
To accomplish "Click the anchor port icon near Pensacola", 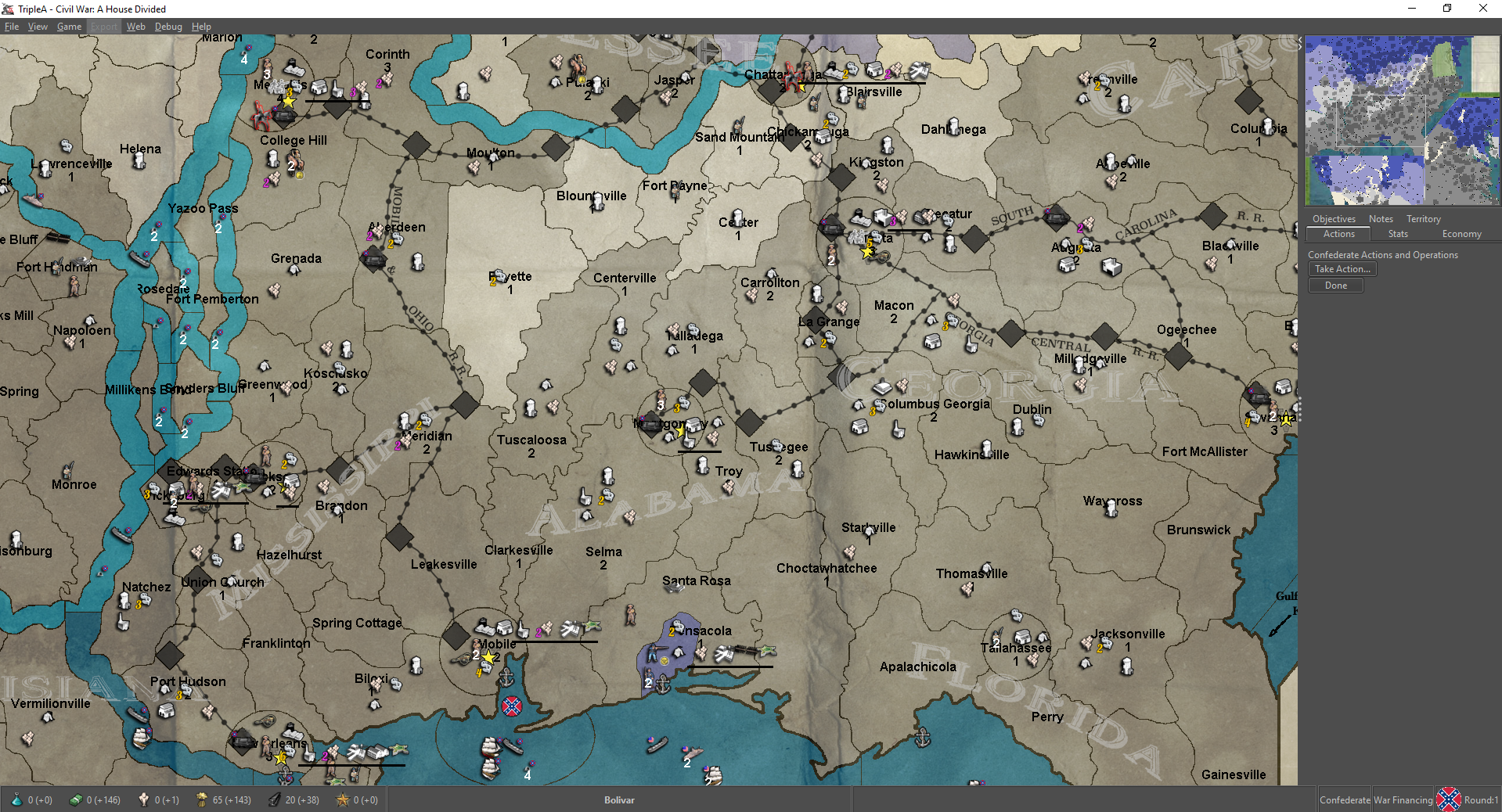I will (663, 685).
